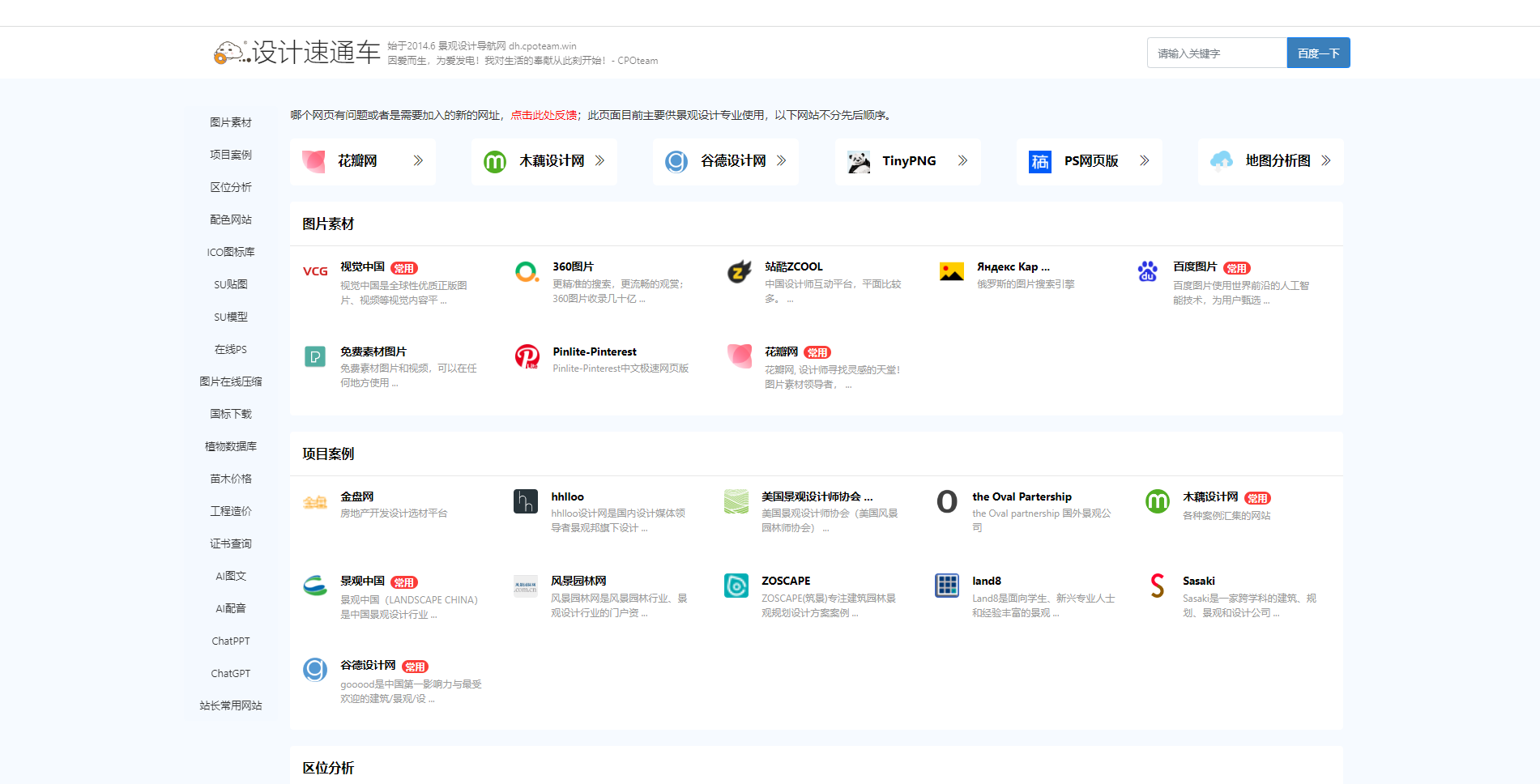This screenshot has width=1540, height=784.
Task: Jump to SU贴图 in the sidebar
Action: (x=231, y=284)
